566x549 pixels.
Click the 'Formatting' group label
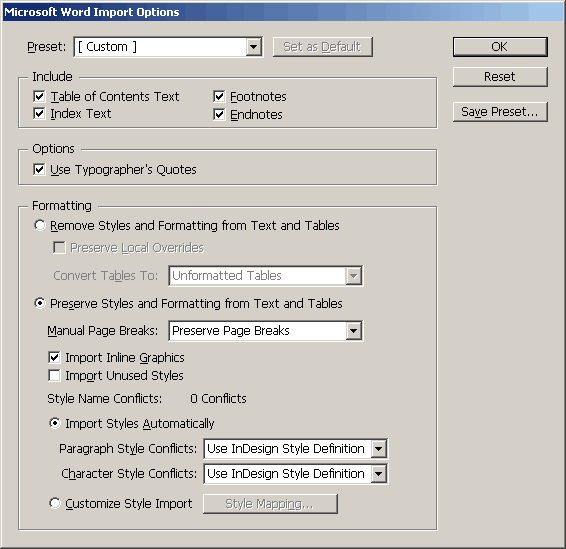click(x=62, y=206)
